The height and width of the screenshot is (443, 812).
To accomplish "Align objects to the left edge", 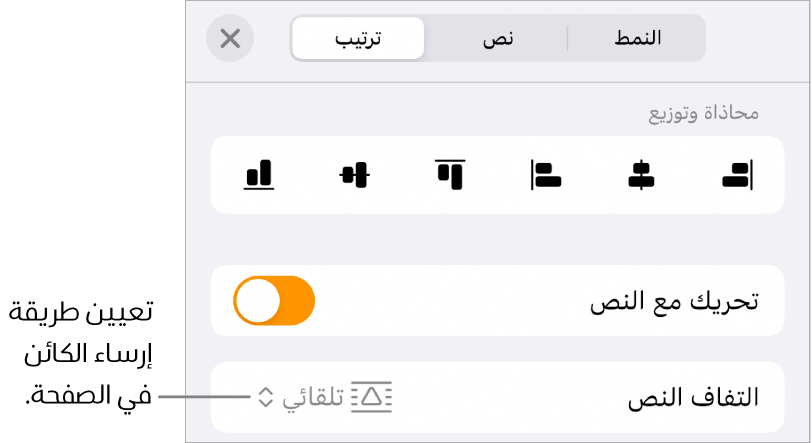I will point(546,176).
